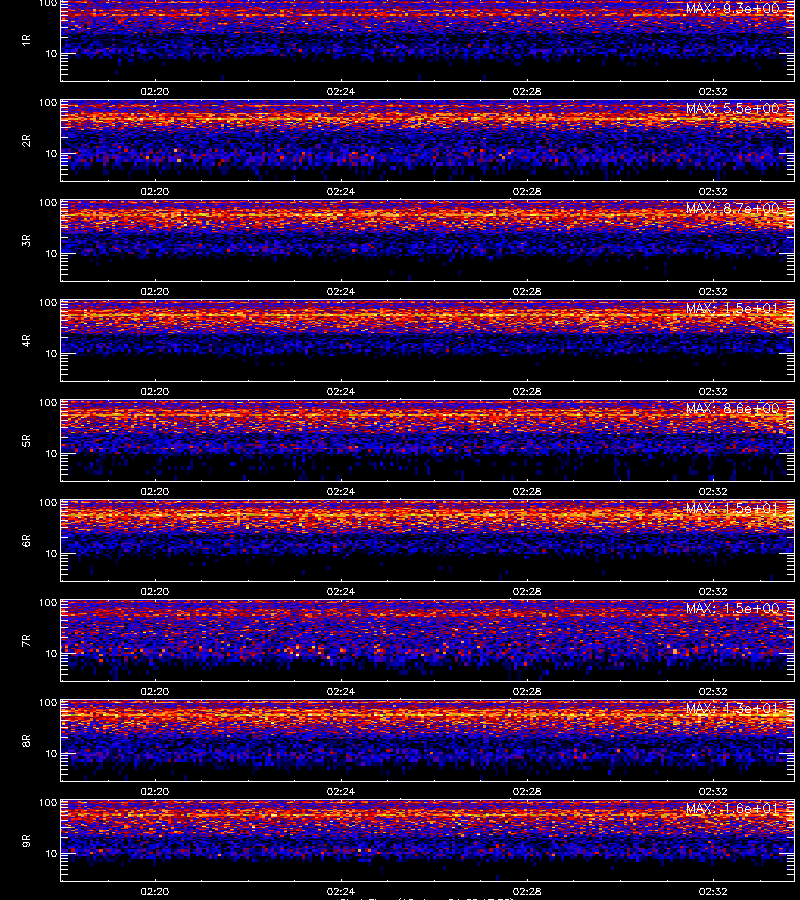Click the 02:20 time label under panel 7R
800x900 pixels.
click(155, 691)
